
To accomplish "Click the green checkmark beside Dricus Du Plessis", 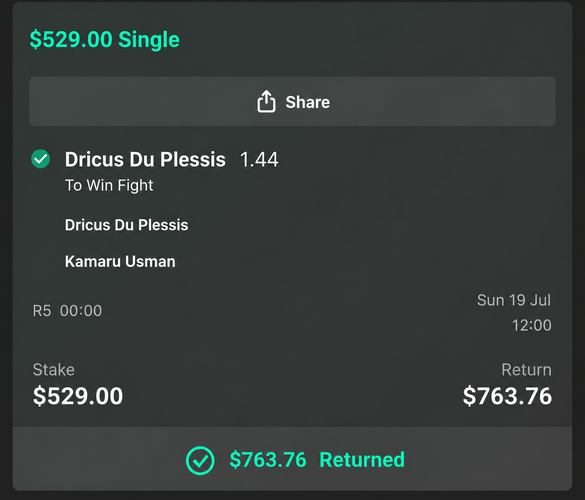I will coord(41,159).
